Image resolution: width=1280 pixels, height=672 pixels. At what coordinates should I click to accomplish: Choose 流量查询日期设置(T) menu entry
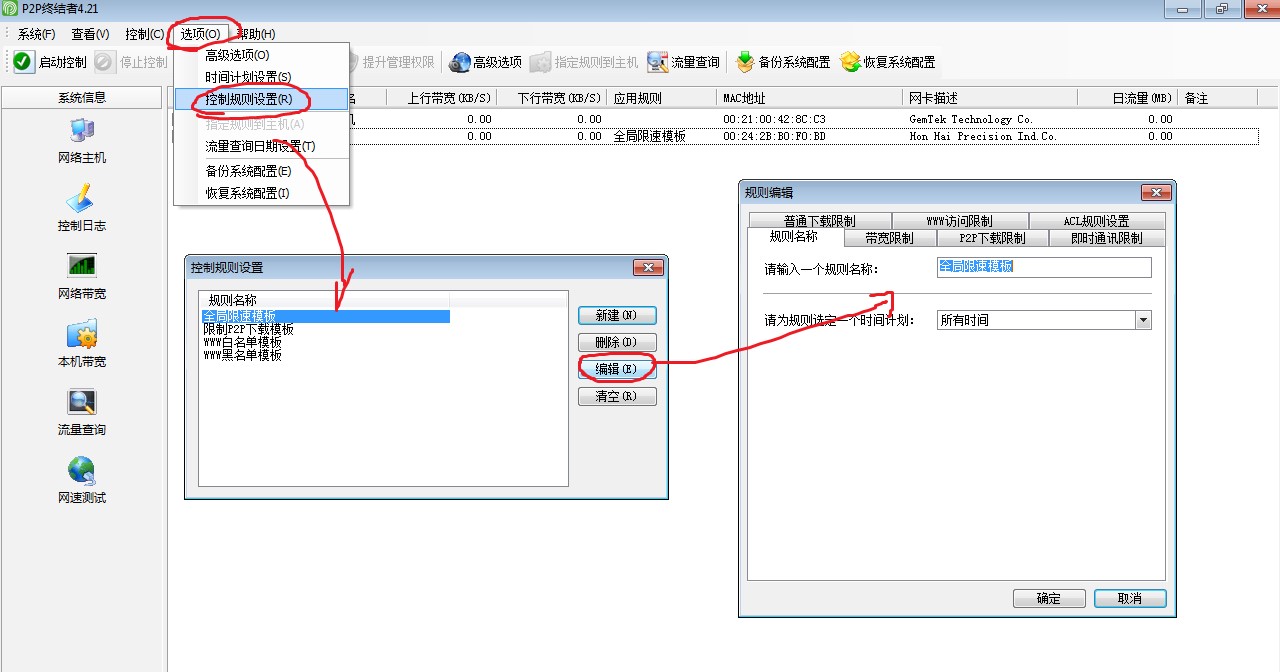click(x=261, y=146)
